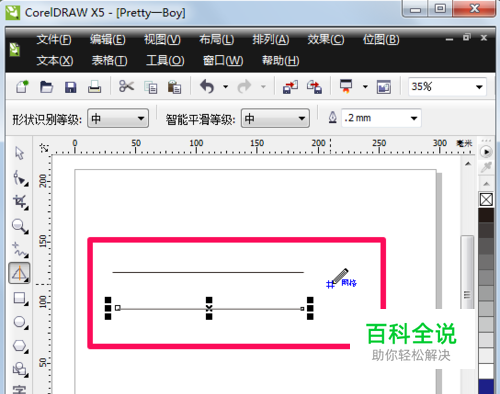The width and height of the screenshot is (500, 394).
Task: Click the Import icon
Action: 290,87
